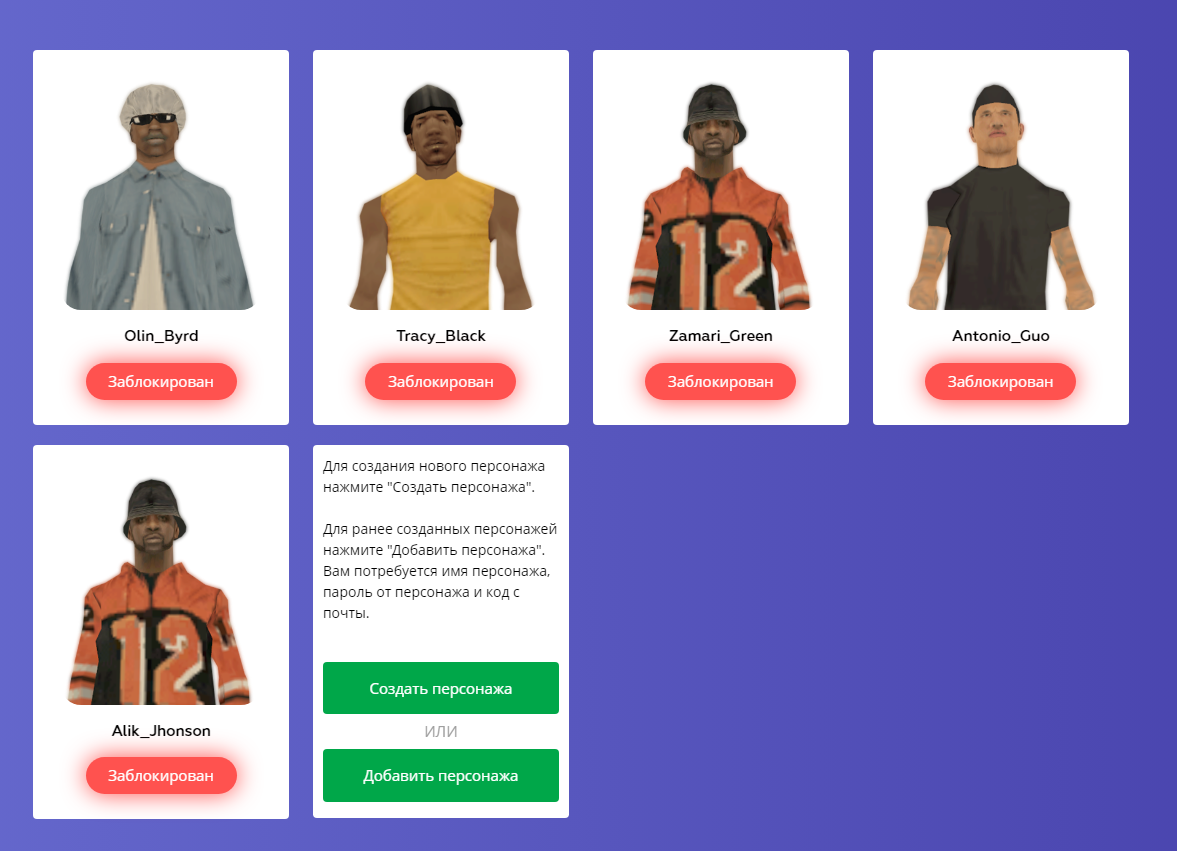Screen dimensions: 1177x851
Task: Open the Zamari_Green character image
Action: (x=720, y=196)
